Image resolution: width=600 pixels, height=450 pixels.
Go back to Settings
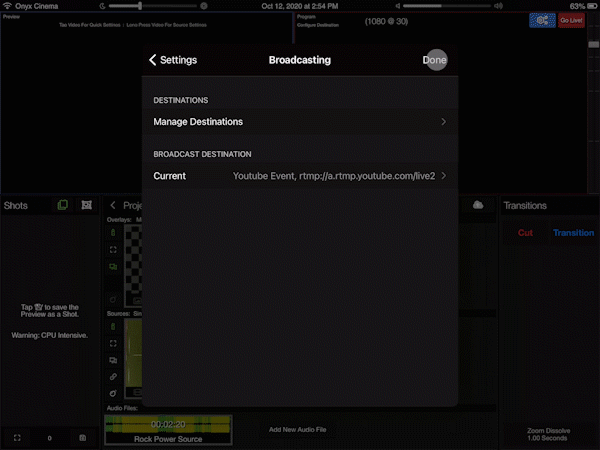point(173,60)
